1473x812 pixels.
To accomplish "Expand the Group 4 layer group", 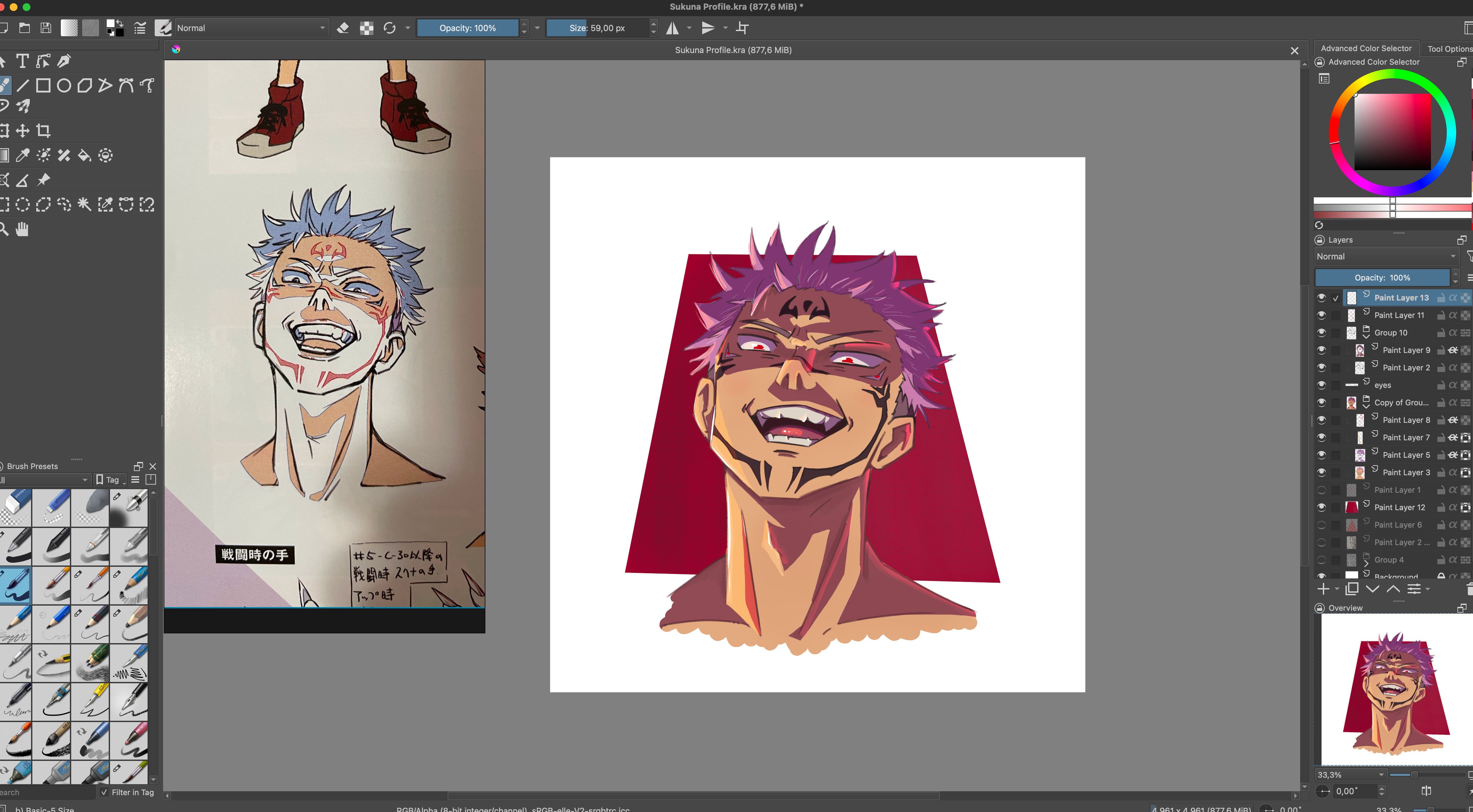I will (1366, 564).
